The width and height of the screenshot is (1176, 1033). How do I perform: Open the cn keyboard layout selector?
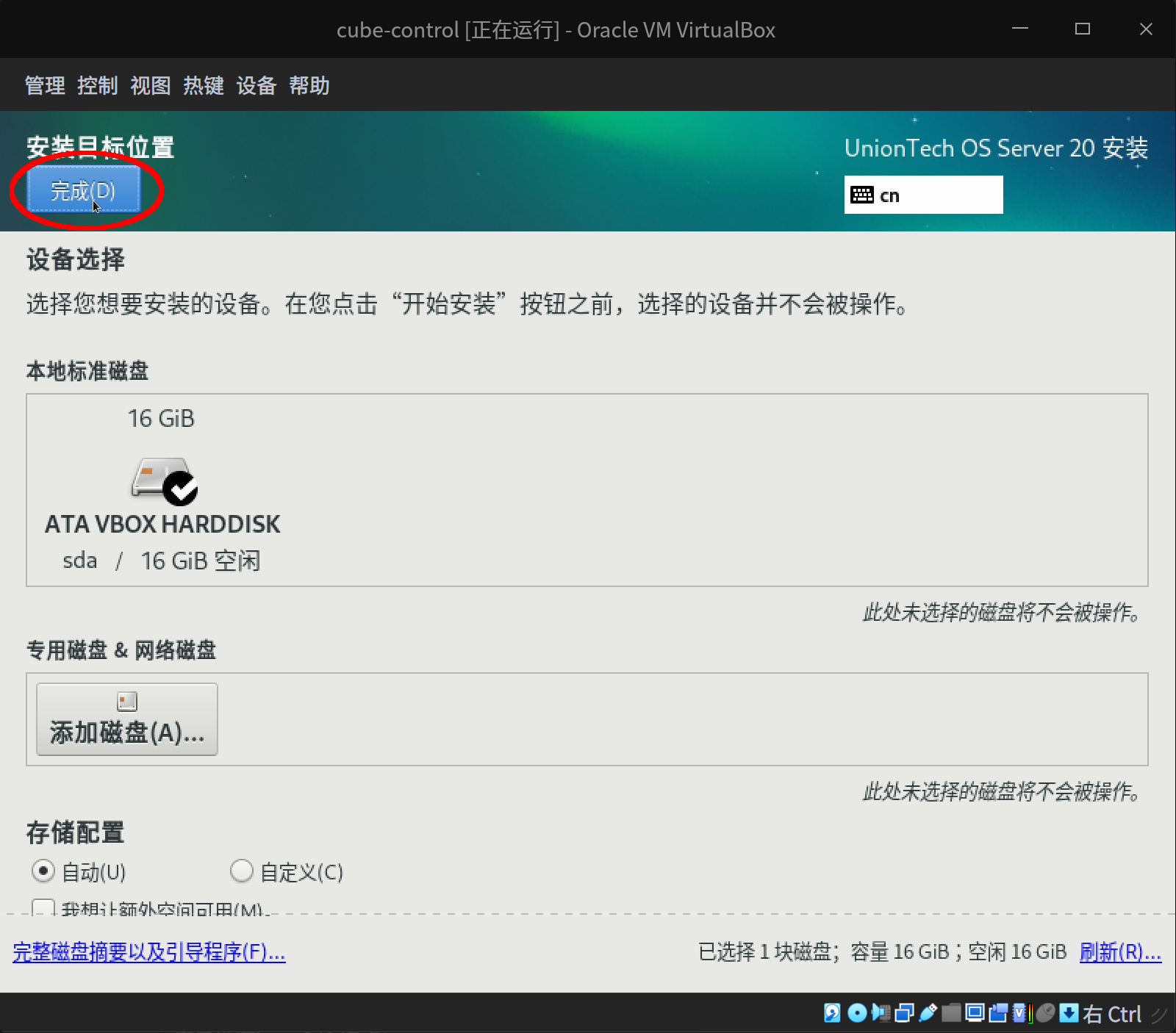923,195
